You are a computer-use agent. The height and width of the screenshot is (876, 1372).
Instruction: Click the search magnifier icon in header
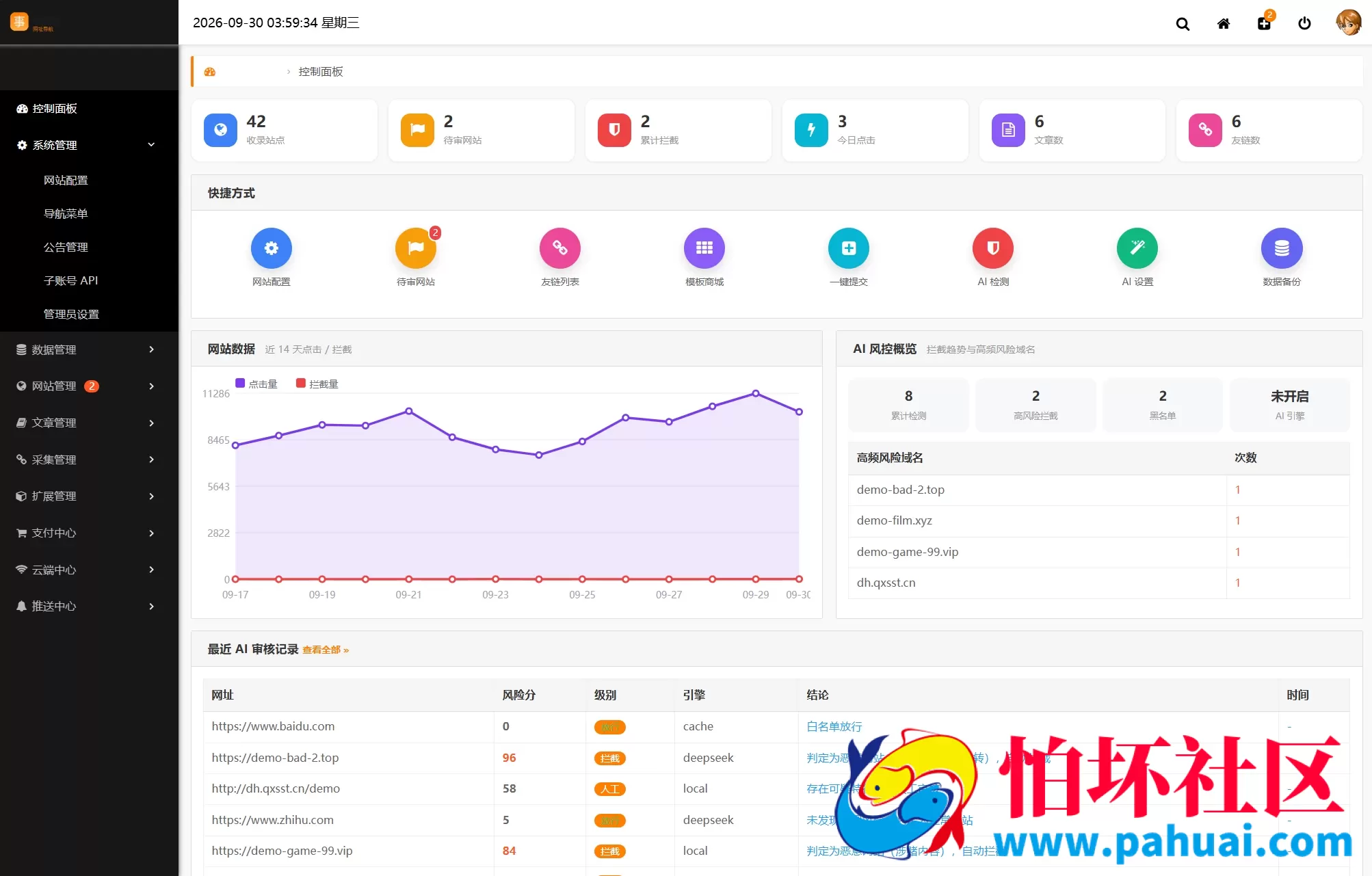click(1183, 24)
